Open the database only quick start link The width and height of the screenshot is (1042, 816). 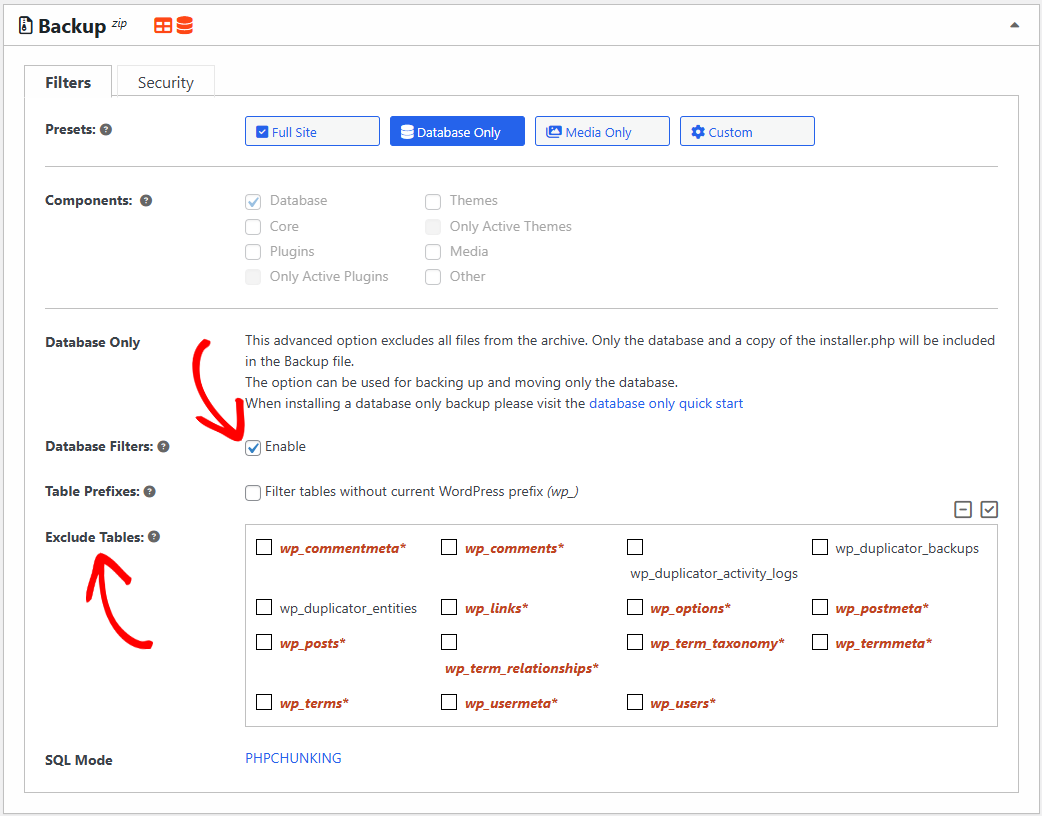tap(666, 404)
